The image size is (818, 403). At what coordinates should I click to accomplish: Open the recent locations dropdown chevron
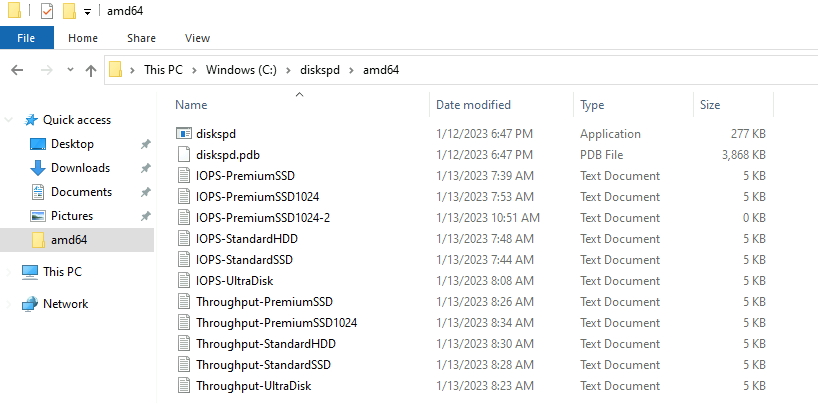70,69
